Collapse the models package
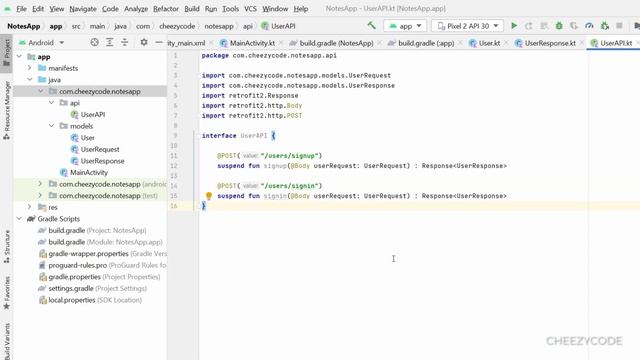The image size is (640, 360). [x=51, y=126]
